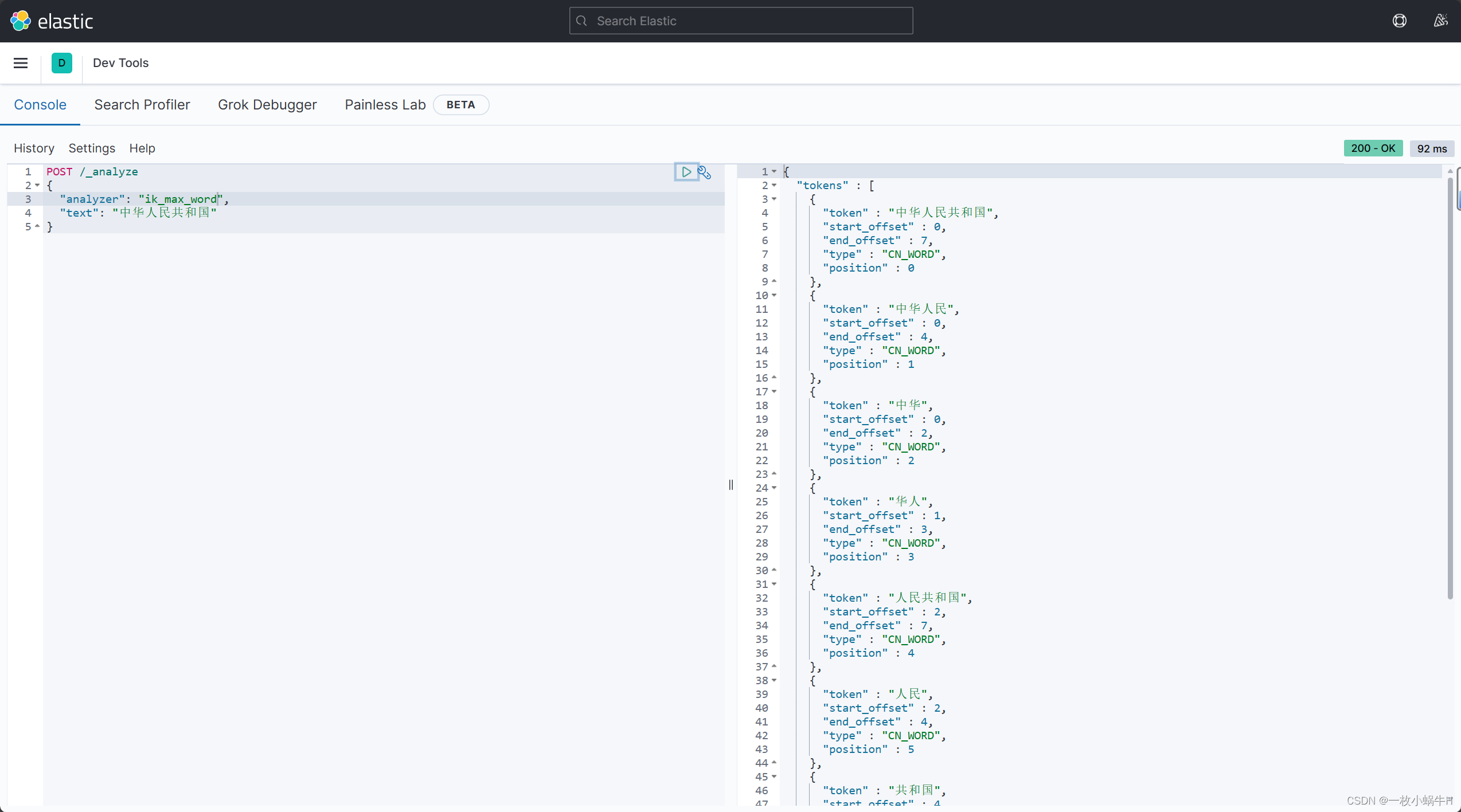Click the globe/language icon top-right
This screenshot has height=812, width=1461.
(1399, 20)
